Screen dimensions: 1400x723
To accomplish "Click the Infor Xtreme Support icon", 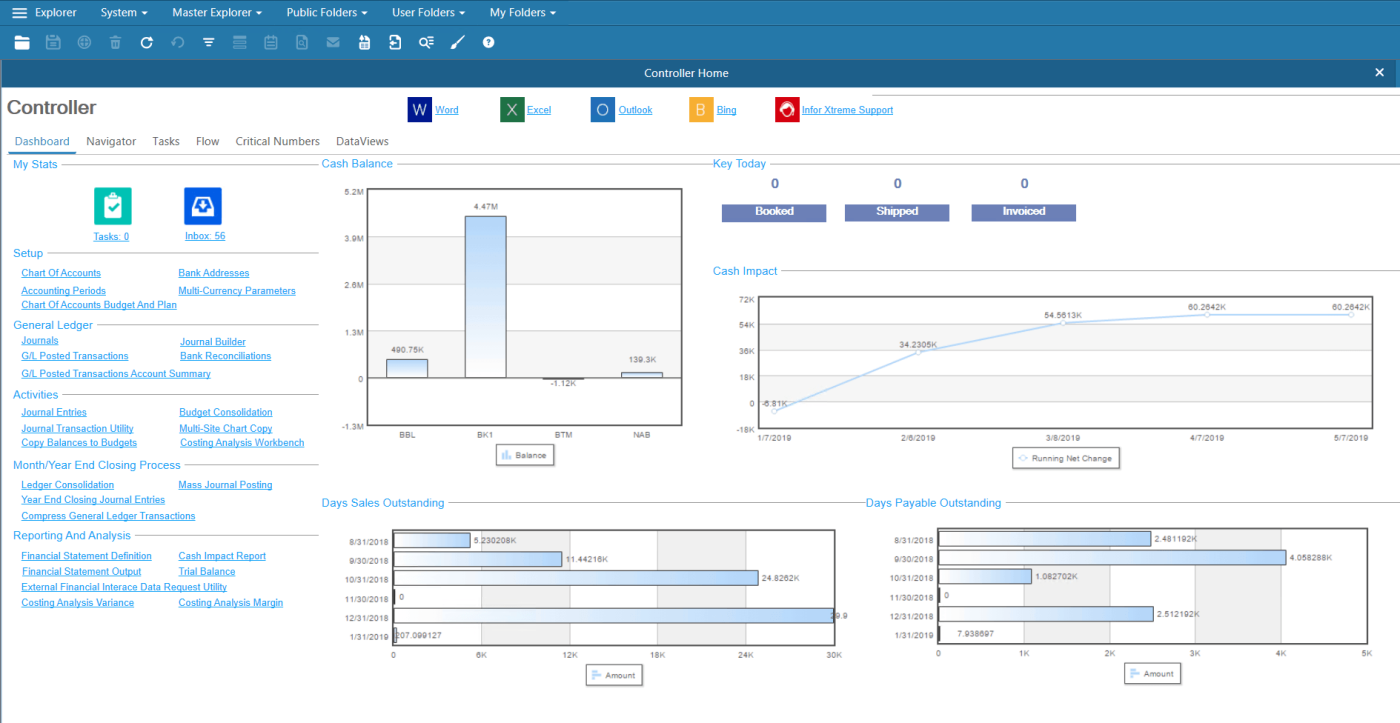I will coord(787,110).
